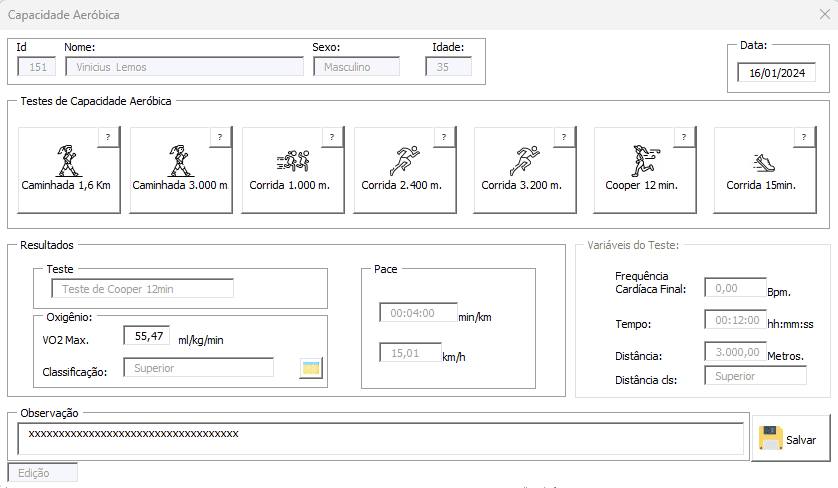The height and width of the screenshot is (488, 838).
Task: Select the Corrida 3.200 m test
Action: pos(524,170)
